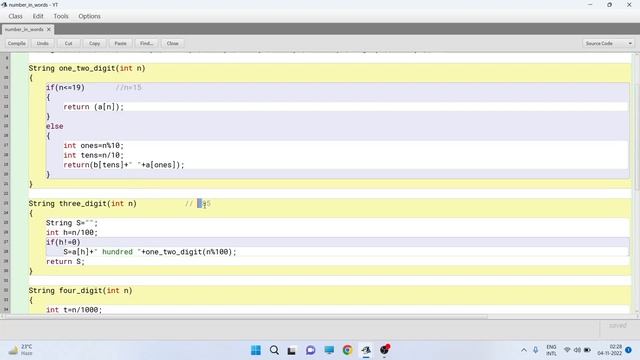Screen dimensions: 640x360
Task: Click the 'return S;' statement
Action: click(x=65, y=262)
